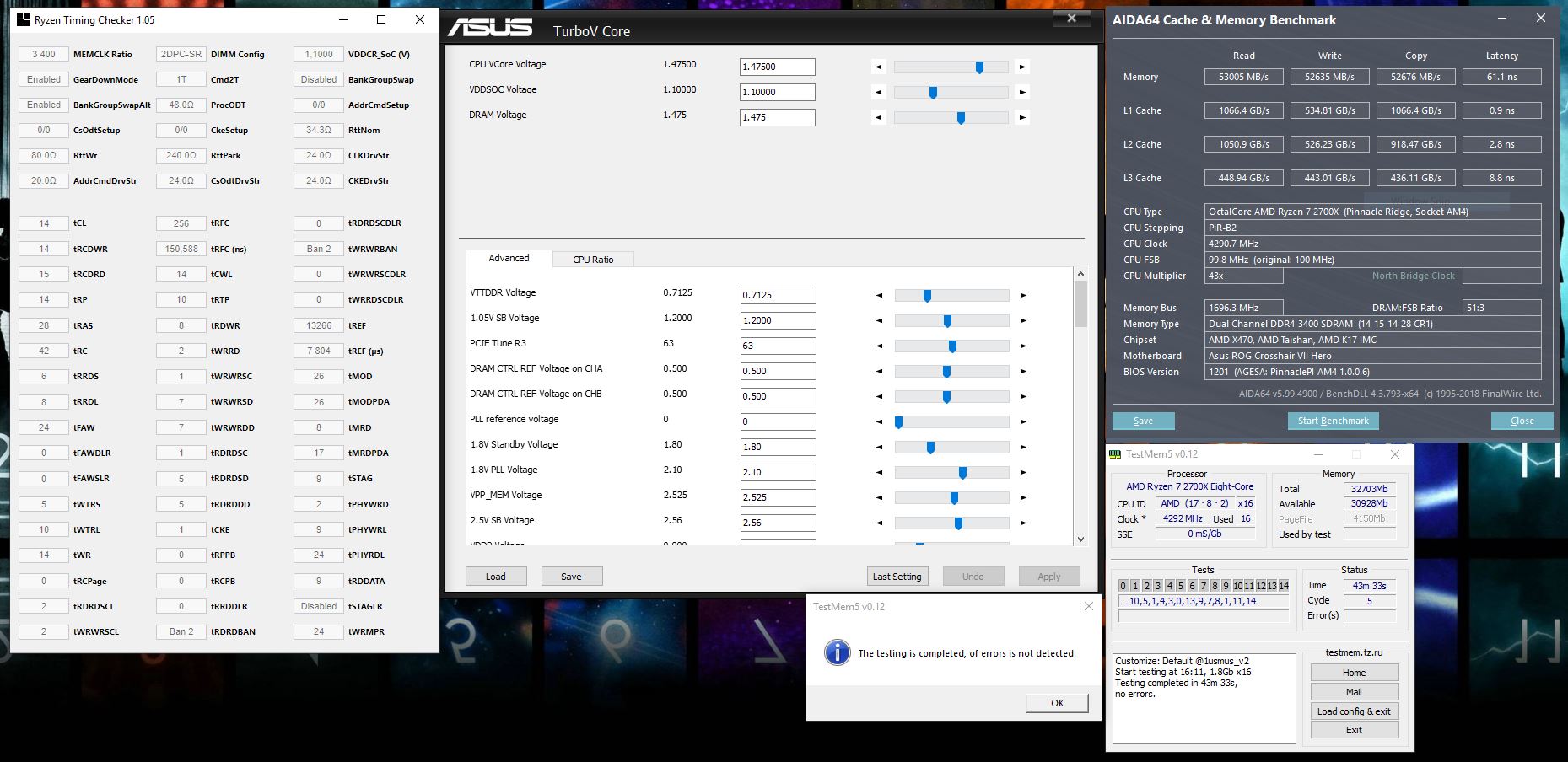Click the MEMCLK Ratio value field
The width and height of the screenshot is (1568, 762).
click(44, 54)
